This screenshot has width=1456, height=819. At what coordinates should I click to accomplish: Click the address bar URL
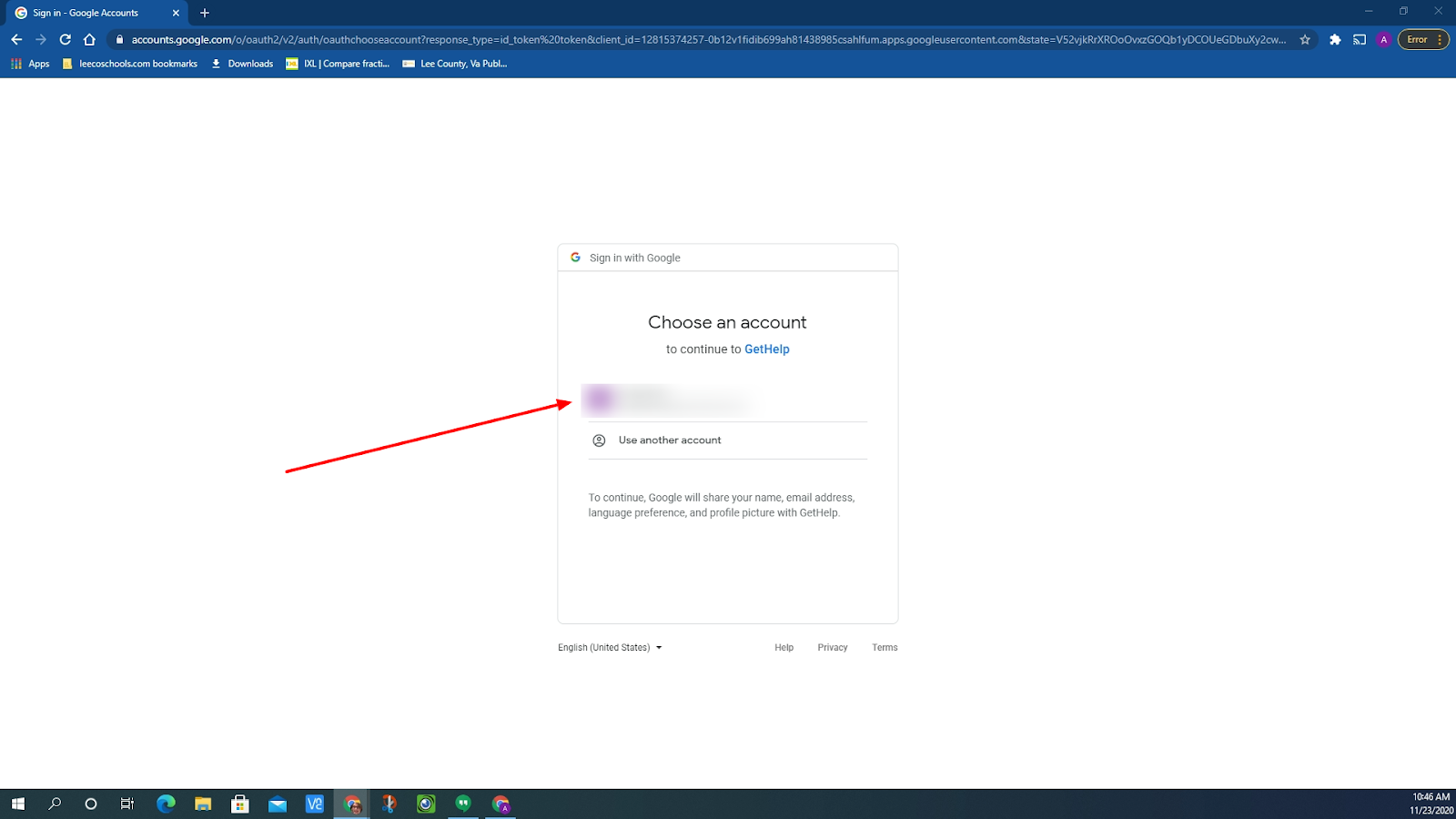708,39
